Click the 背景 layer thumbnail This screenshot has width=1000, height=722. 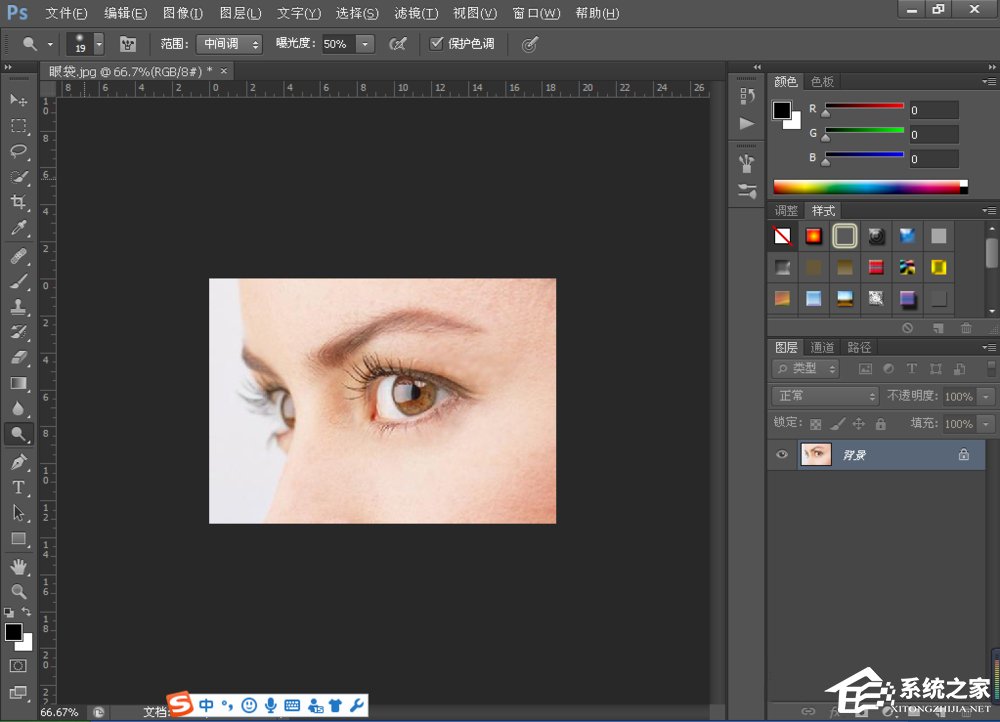point(816,455)
